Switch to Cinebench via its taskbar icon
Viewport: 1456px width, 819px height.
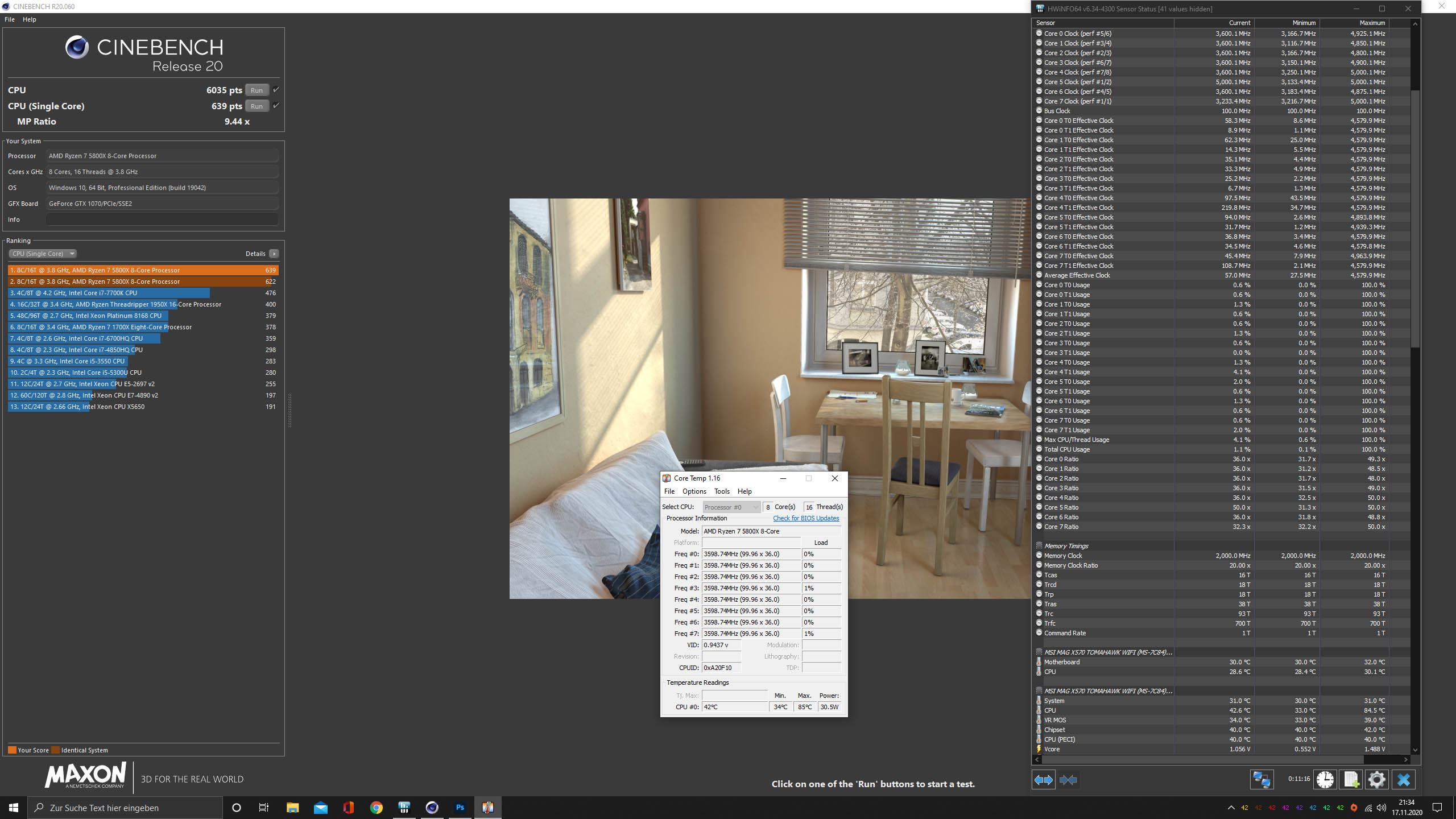tap(432, 808)
